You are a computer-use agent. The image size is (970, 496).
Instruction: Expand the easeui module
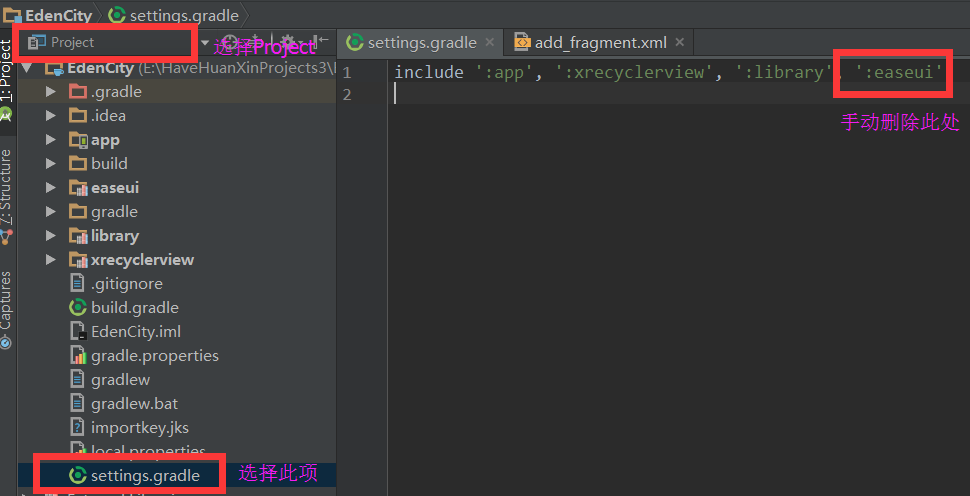(51, 188)
